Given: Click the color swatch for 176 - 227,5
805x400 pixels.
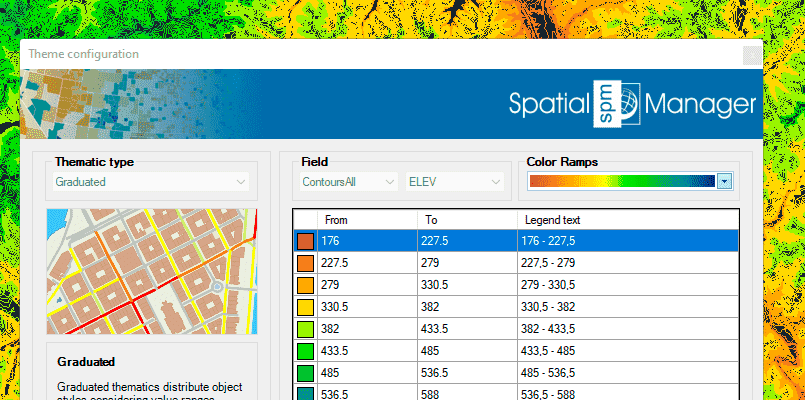Looking at the screenshot, I should pos(306,241).
